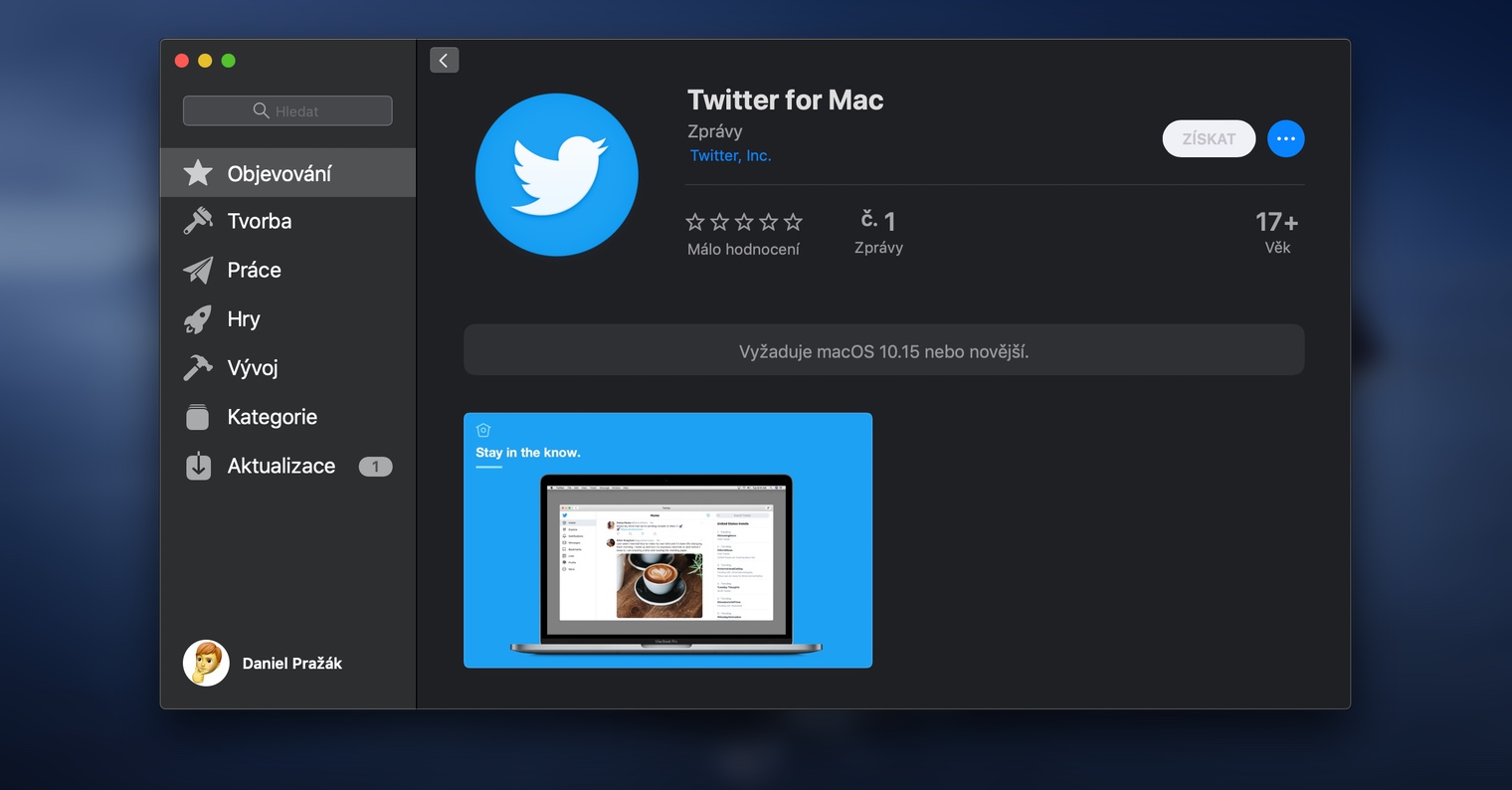Click the download arrow icon beside Aktualizace

coord(198,466)
